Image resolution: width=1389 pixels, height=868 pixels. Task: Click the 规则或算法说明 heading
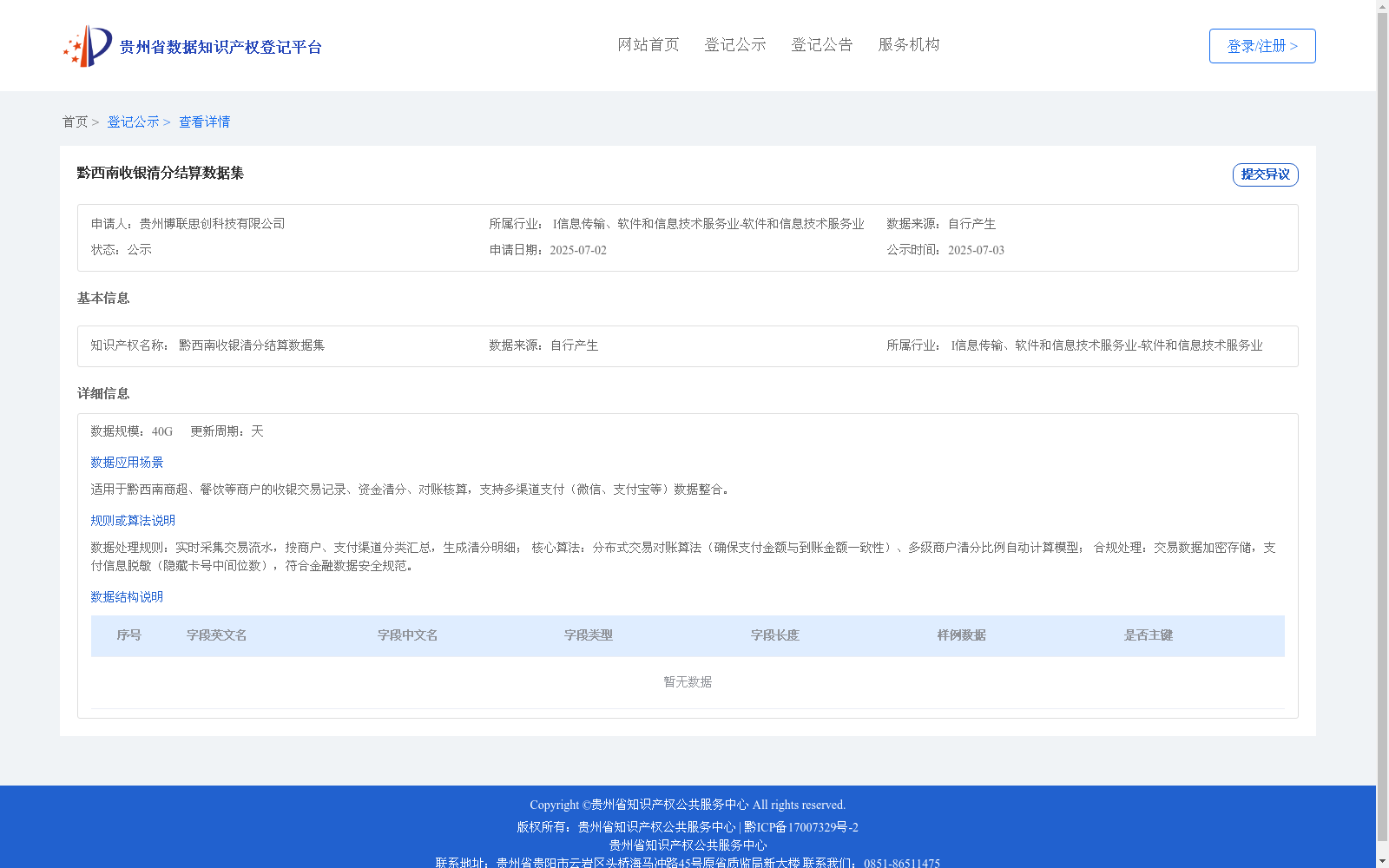click(133, 521)
